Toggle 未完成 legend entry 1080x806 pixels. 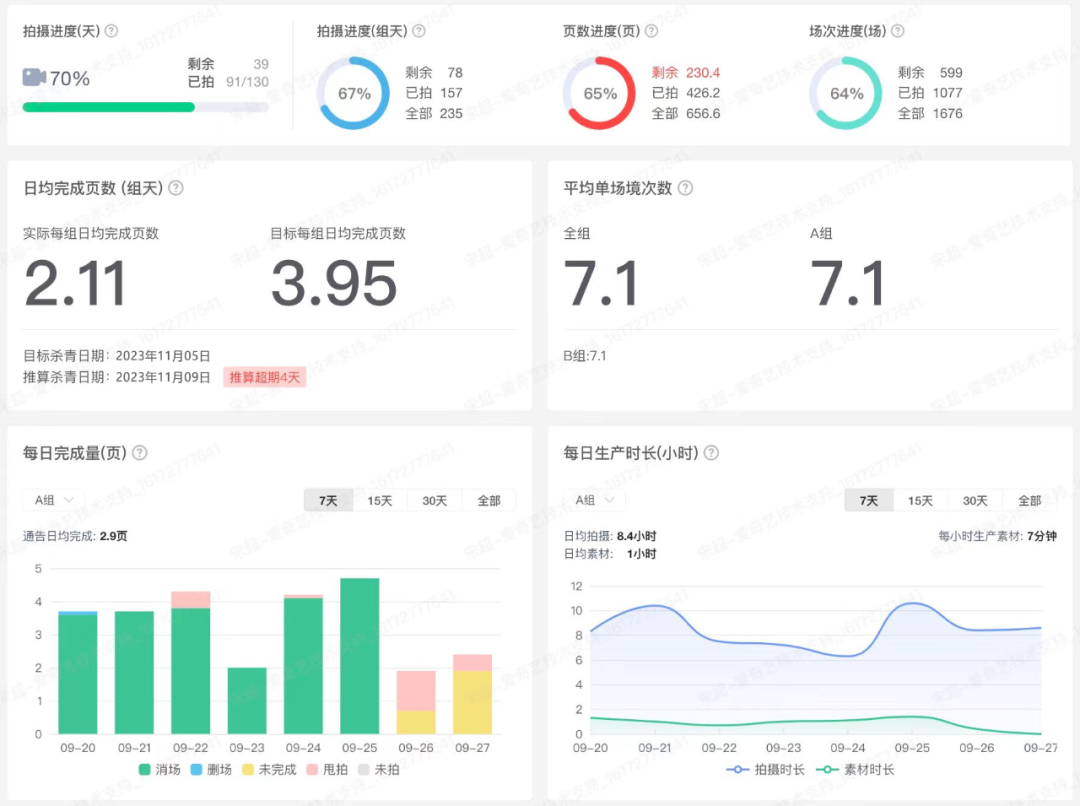click(x=269, y=769)
